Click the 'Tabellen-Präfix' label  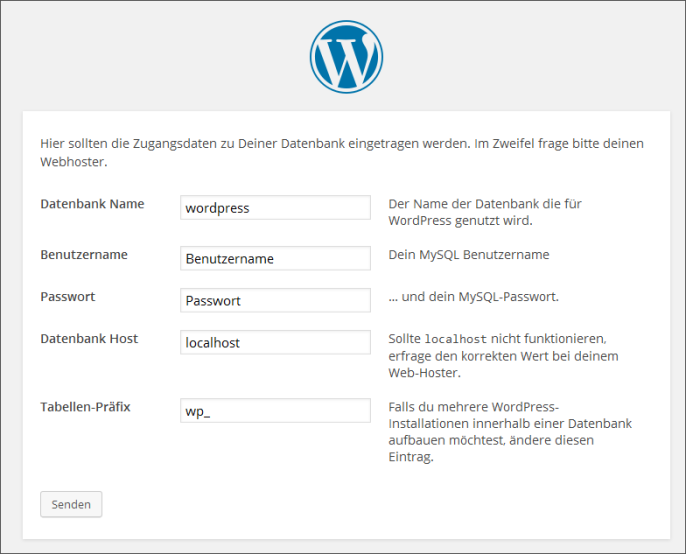pos(85,407)
